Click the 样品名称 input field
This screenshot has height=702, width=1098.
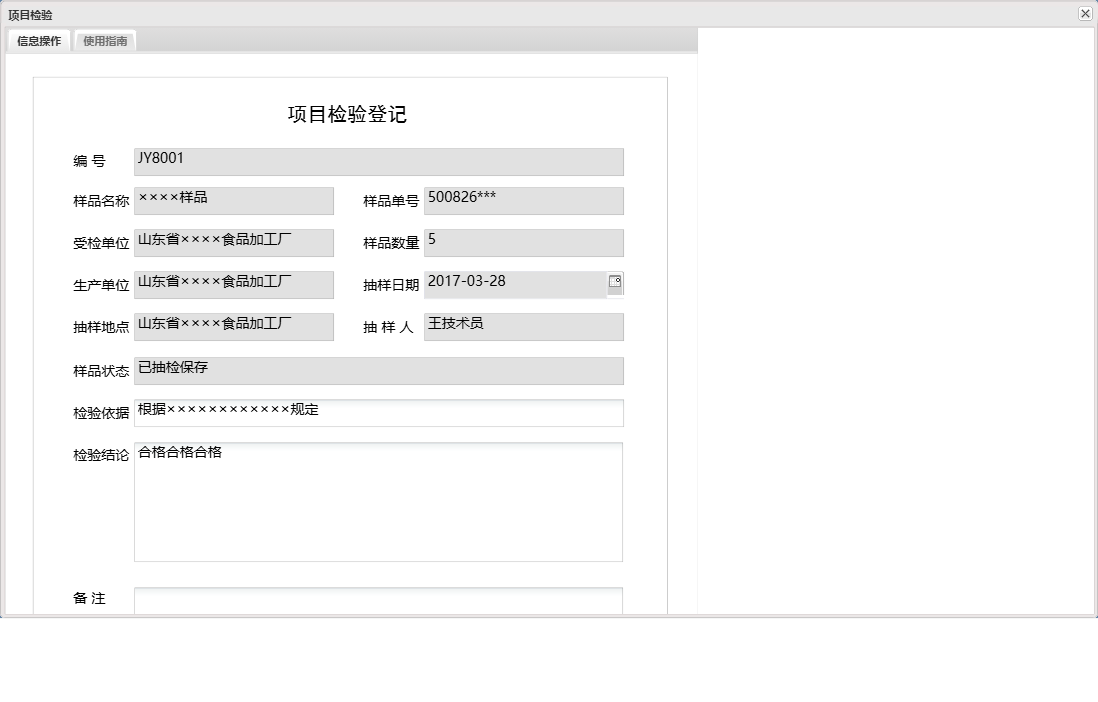tap(234, 200)
